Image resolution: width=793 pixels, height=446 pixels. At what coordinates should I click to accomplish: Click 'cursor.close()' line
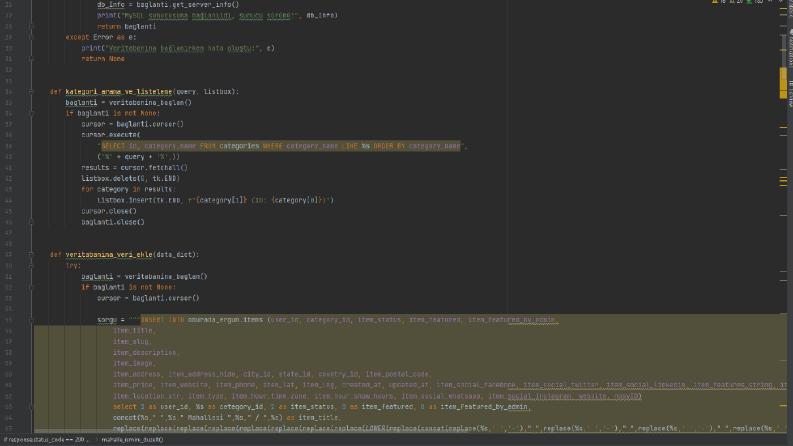[x=109, y=211]
